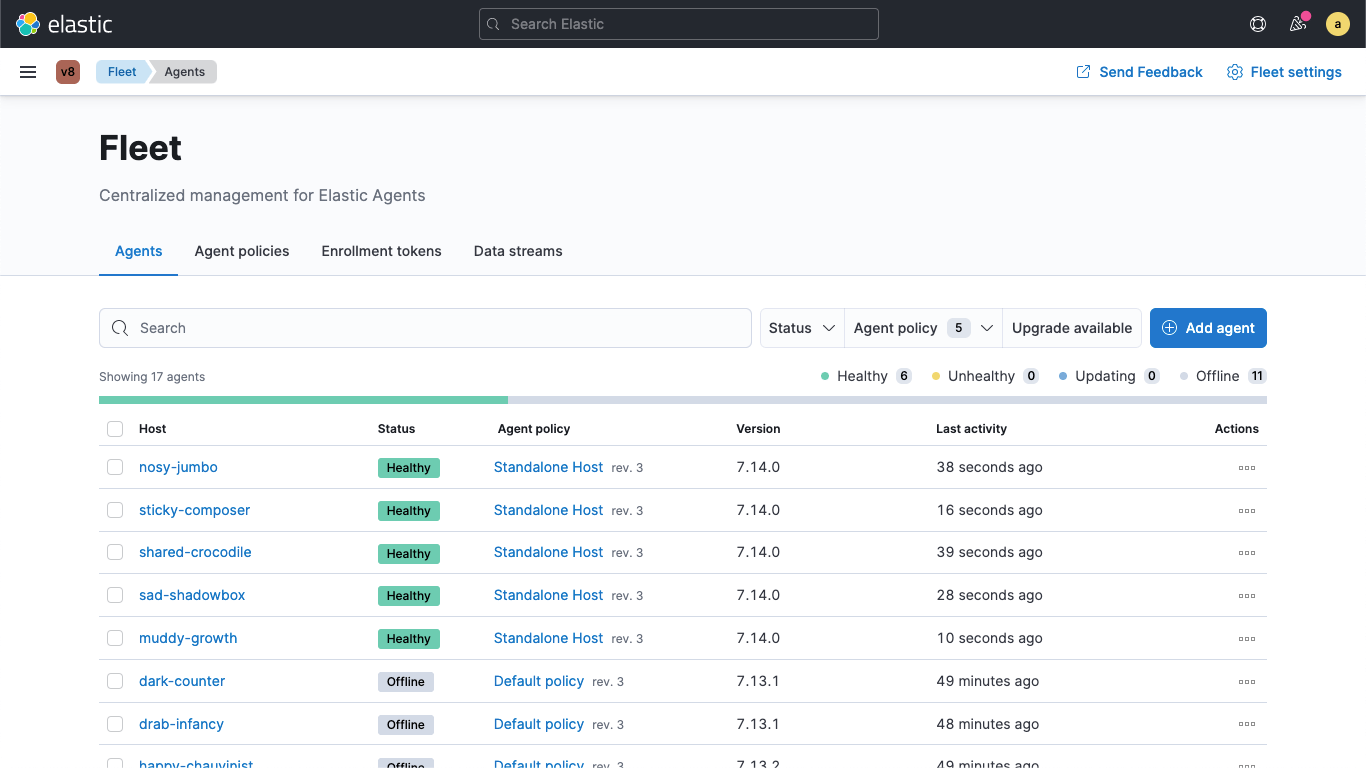Focus the agents Search field

pos(425,328)
